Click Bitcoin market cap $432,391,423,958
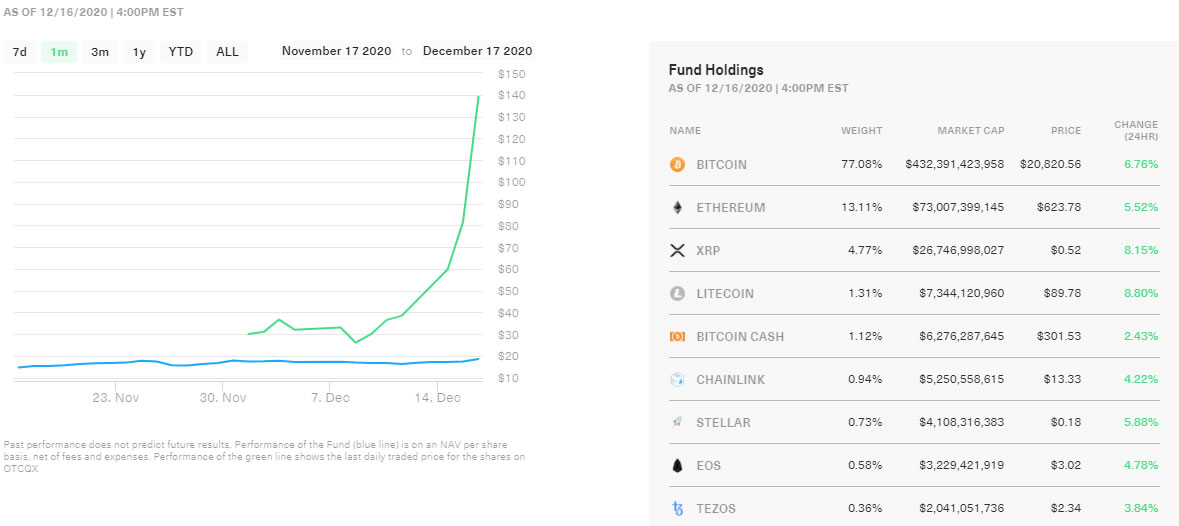The width and height of the screenshot is (1179, 526). click(955, 164)
